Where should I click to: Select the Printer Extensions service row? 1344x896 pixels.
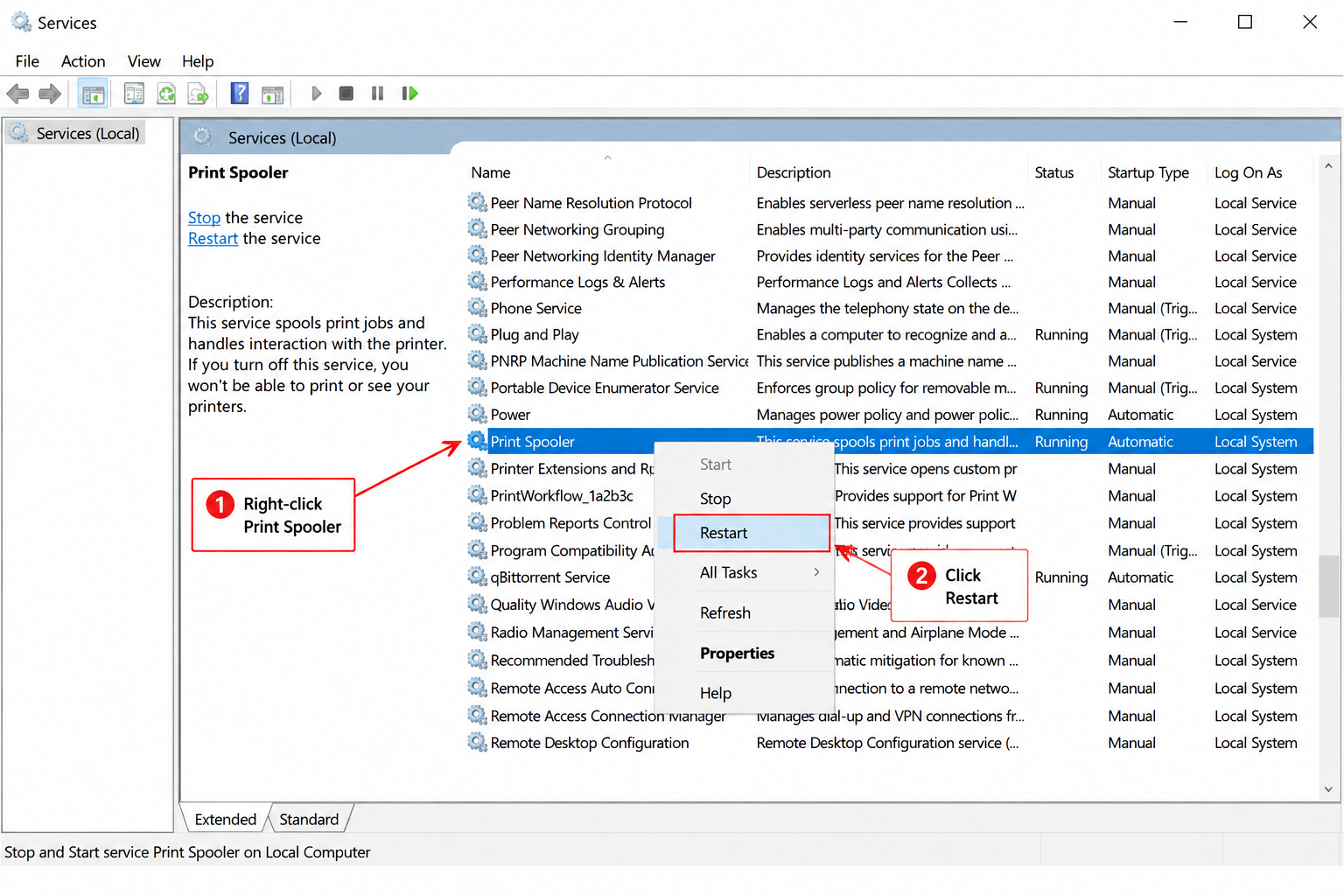(889, 468)
